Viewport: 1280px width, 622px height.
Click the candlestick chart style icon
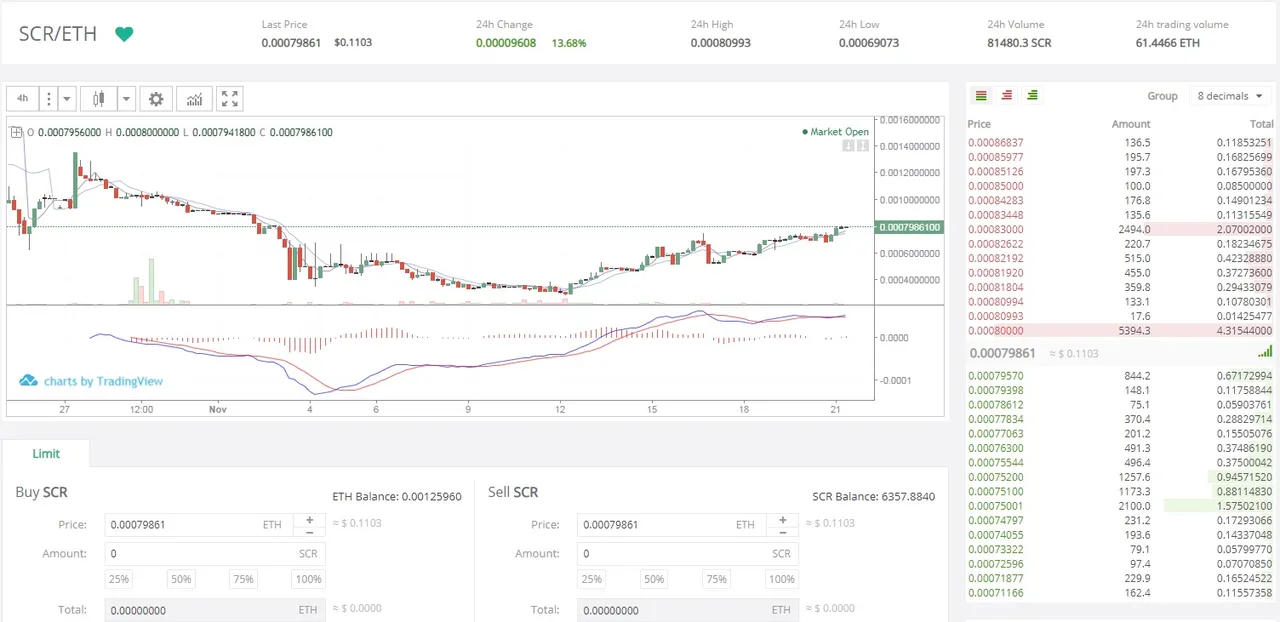coord(98,99)
